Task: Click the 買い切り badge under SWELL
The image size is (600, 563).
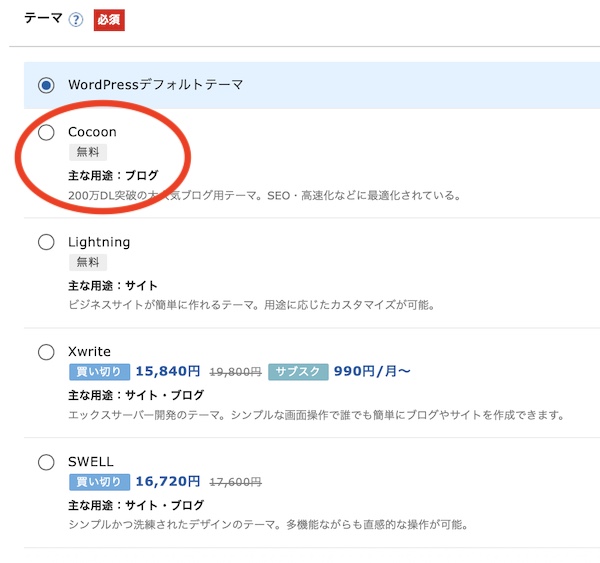Action: (x=99, y=482)
